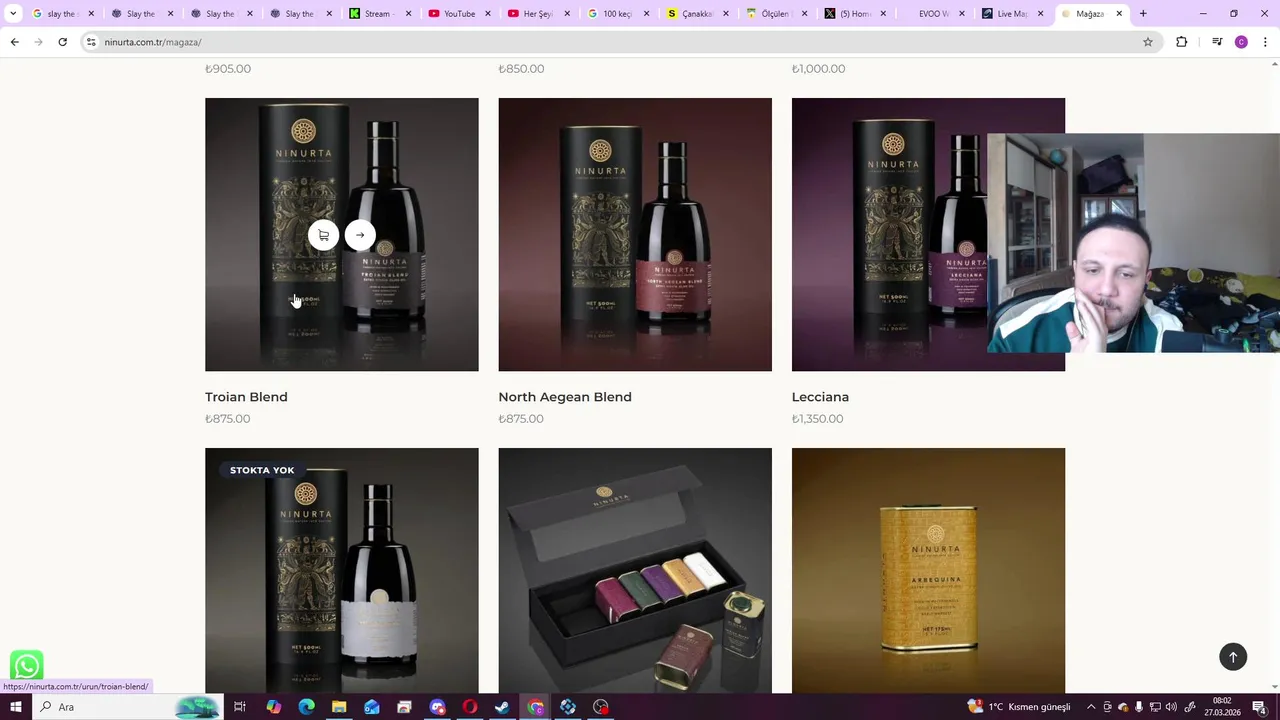View site information icon in address bar
Image resolution: width=1280 pixels, height=720 pixels.
pyautogui.click(x=91, y=42)
